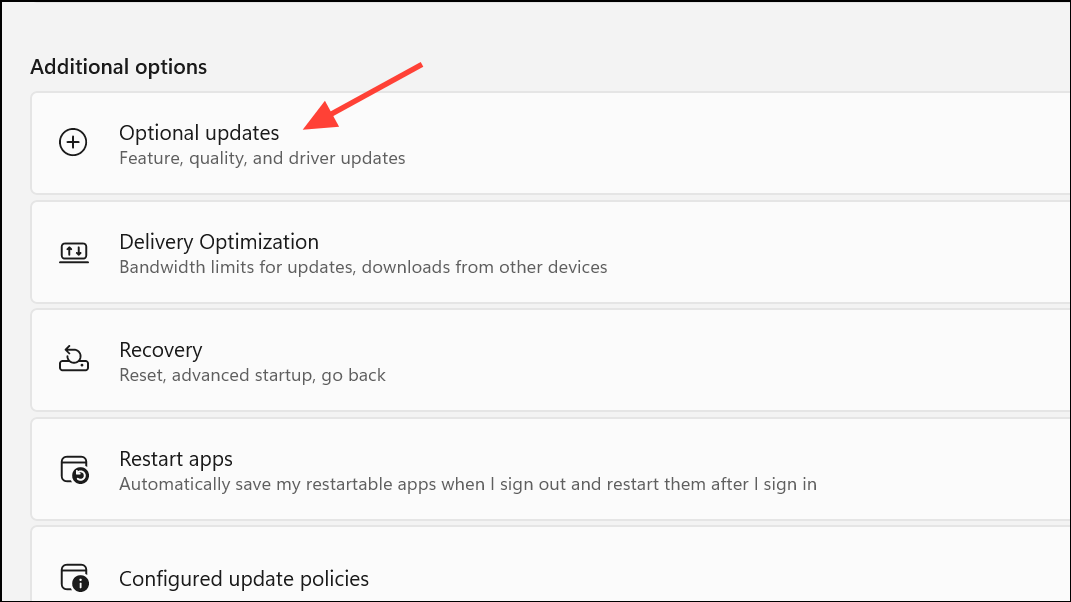Click "Reset, advanced startup, go back" text
This screenshot has height=602, width=1071.
click(x=252, y=375)
